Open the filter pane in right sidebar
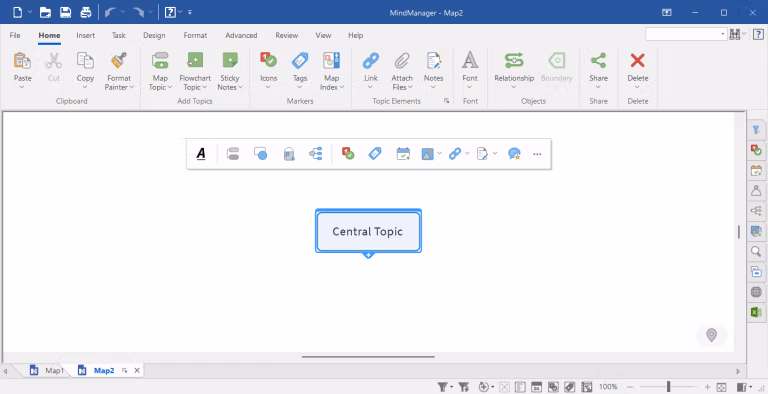The height and width of the screenshot is (394, 768). tap(756, 129)
